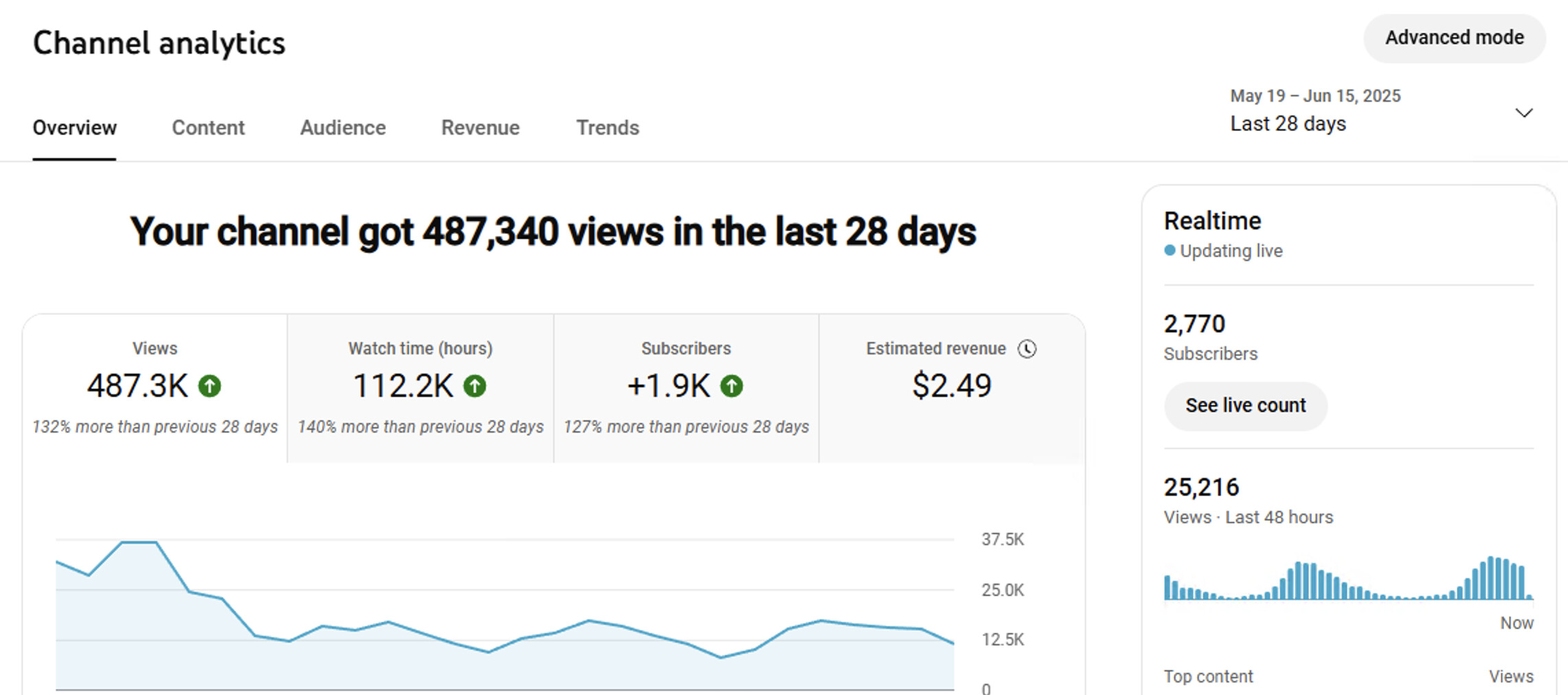
Task: Click the Advanced mode button
Action: click(1454, 38)
